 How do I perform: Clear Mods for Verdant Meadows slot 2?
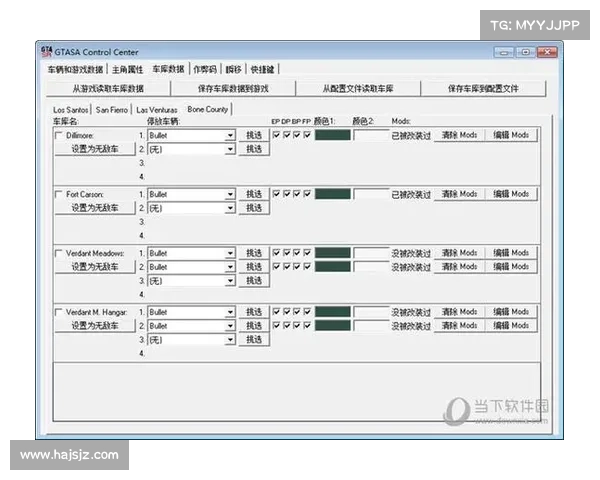coord(459,267)
